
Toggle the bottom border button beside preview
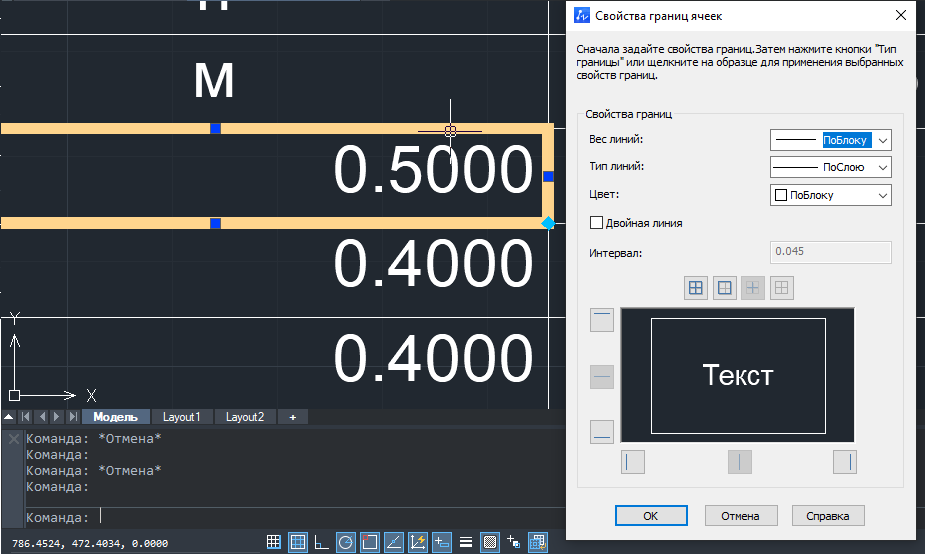602,433
